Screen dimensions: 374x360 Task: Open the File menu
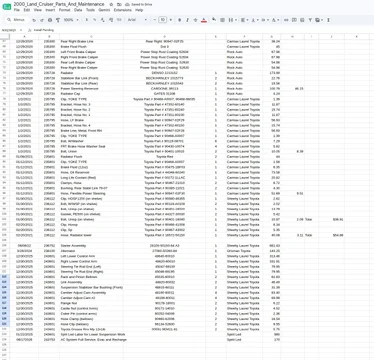(x=17, y=10)
